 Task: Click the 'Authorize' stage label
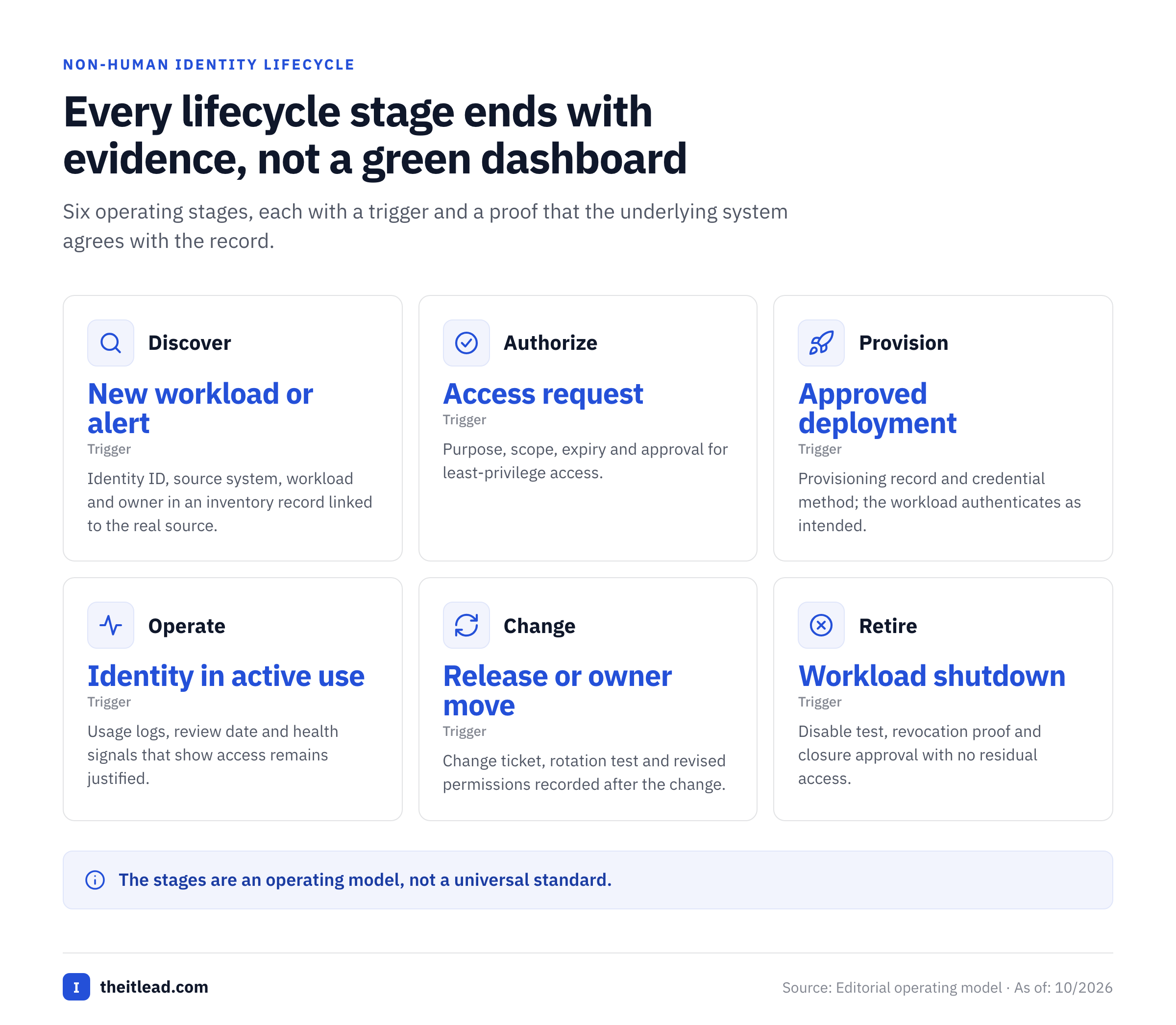click(550, 342)
